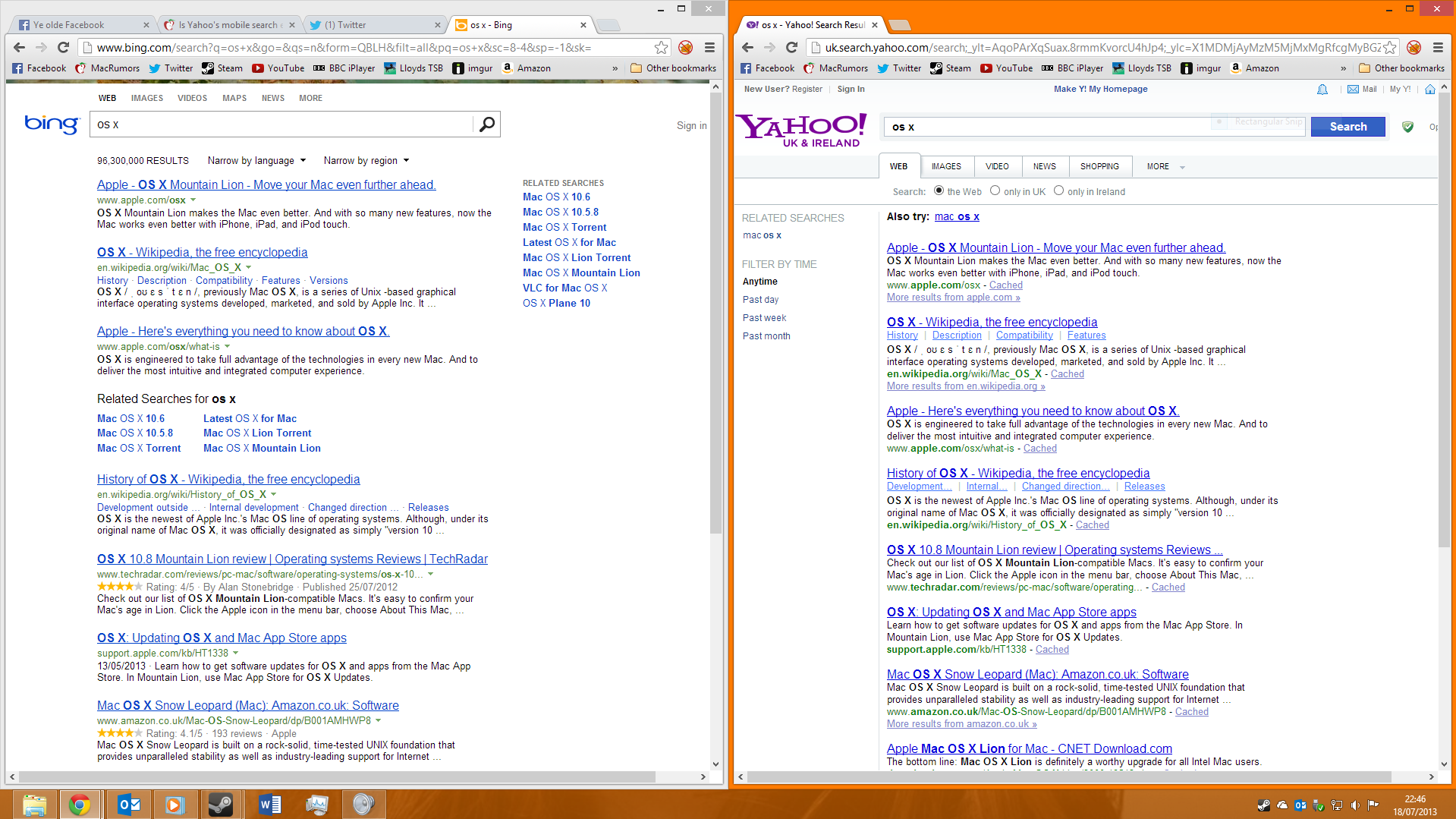This screenshot has height=819, width=1456.
Task: Click the Make Y! My Homepage link
Action: pos(1100,89)
